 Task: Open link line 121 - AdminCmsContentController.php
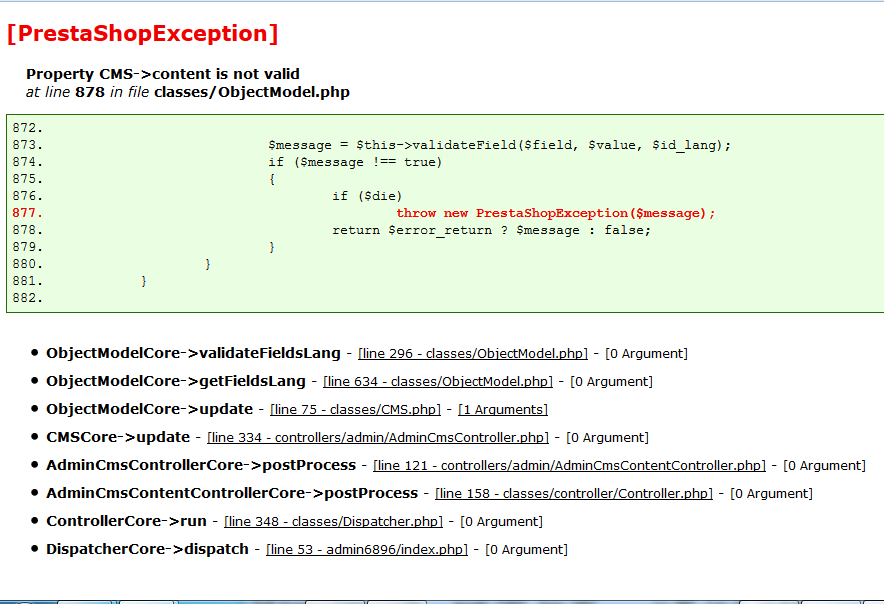[x=569, y=466]
